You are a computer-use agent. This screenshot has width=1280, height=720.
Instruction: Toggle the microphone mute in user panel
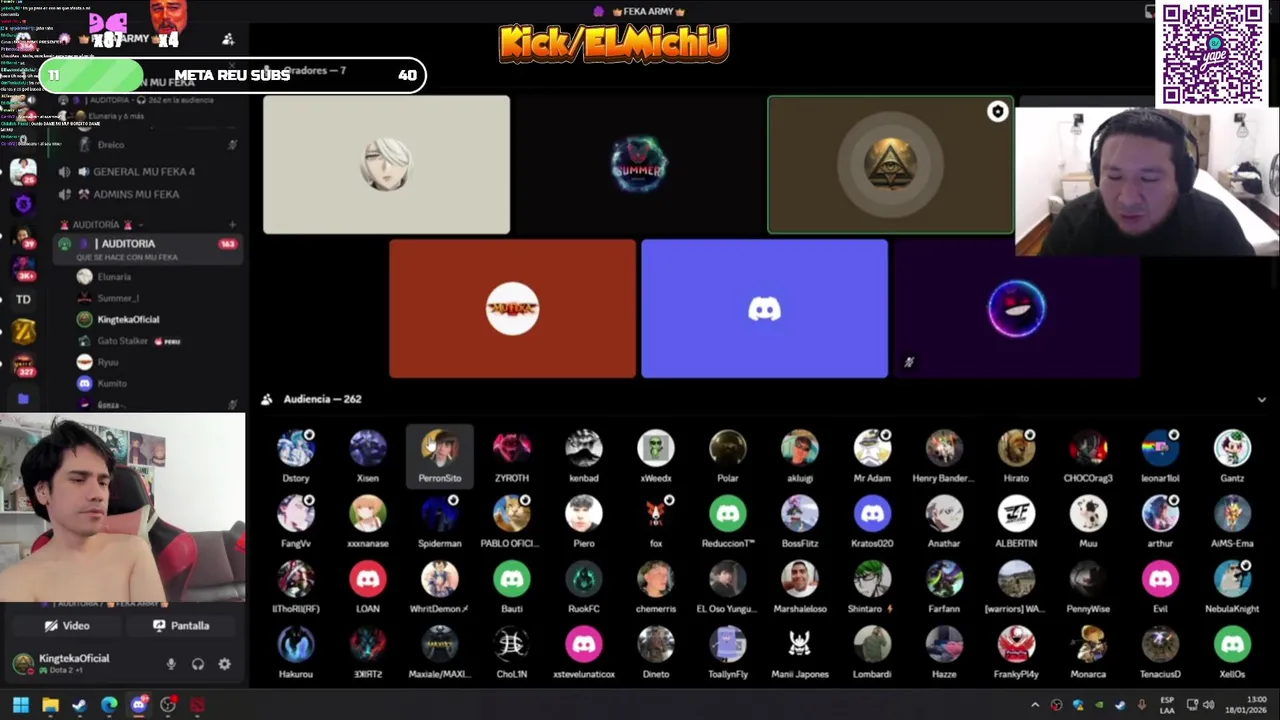171,664
